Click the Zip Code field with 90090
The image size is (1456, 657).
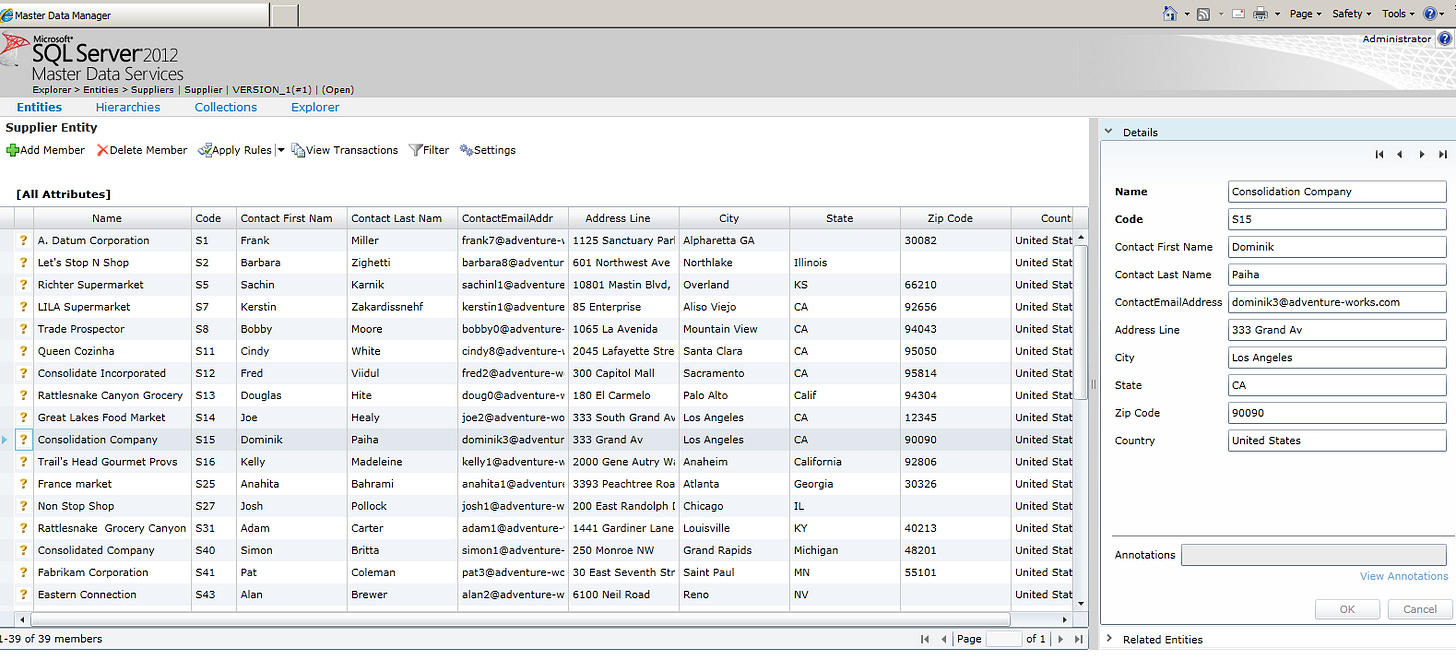tap(1337, 413)
